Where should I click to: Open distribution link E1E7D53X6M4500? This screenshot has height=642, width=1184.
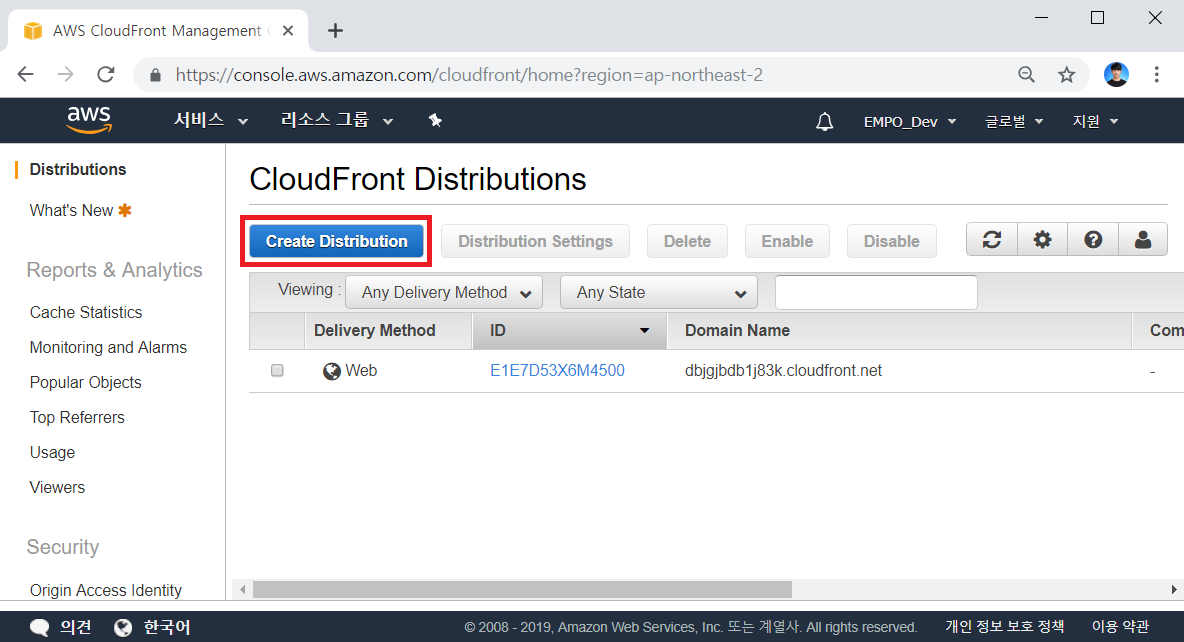click(557, 371)
